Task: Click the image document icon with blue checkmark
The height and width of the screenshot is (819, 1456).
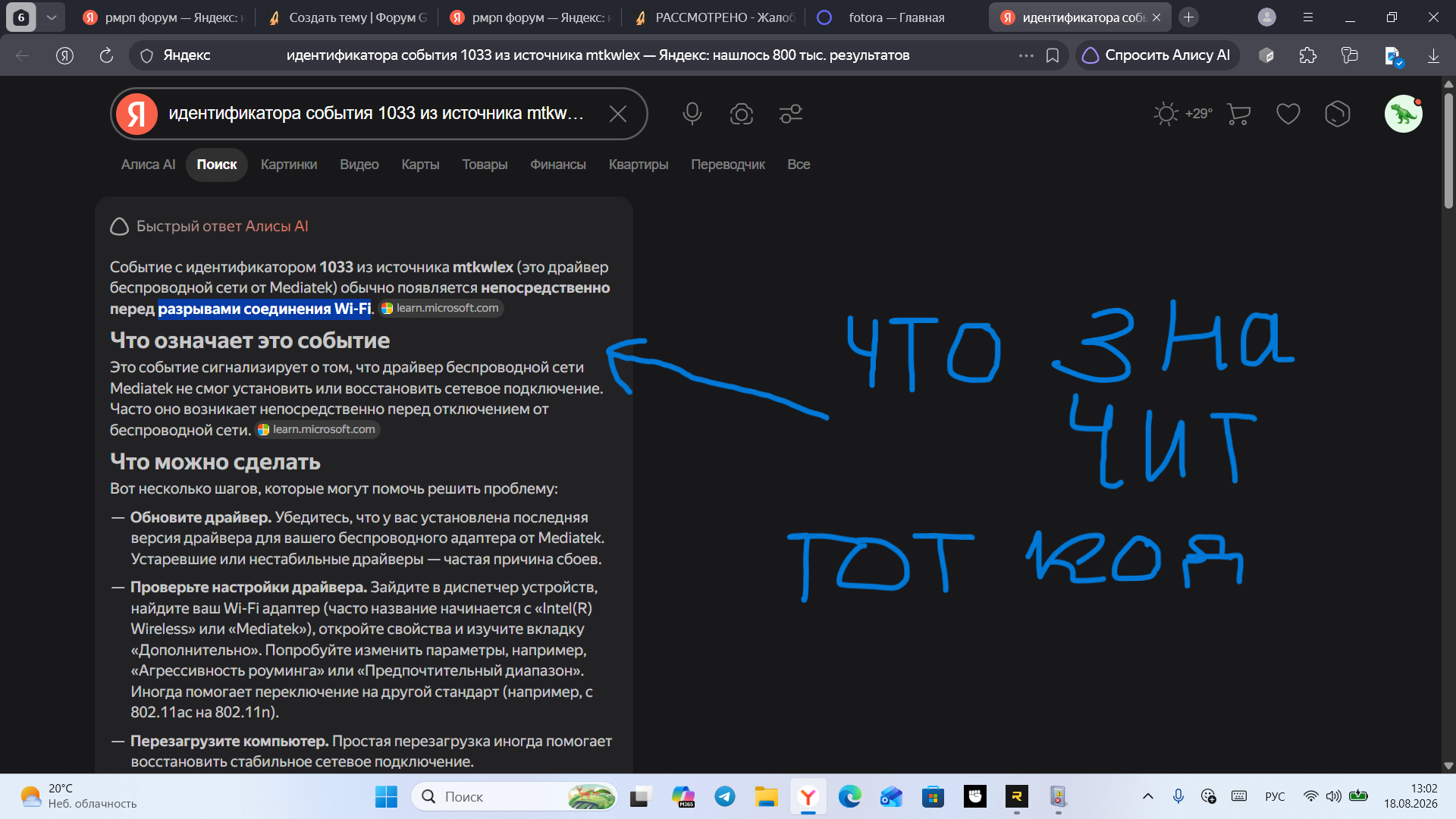Action: (1394, 55)
